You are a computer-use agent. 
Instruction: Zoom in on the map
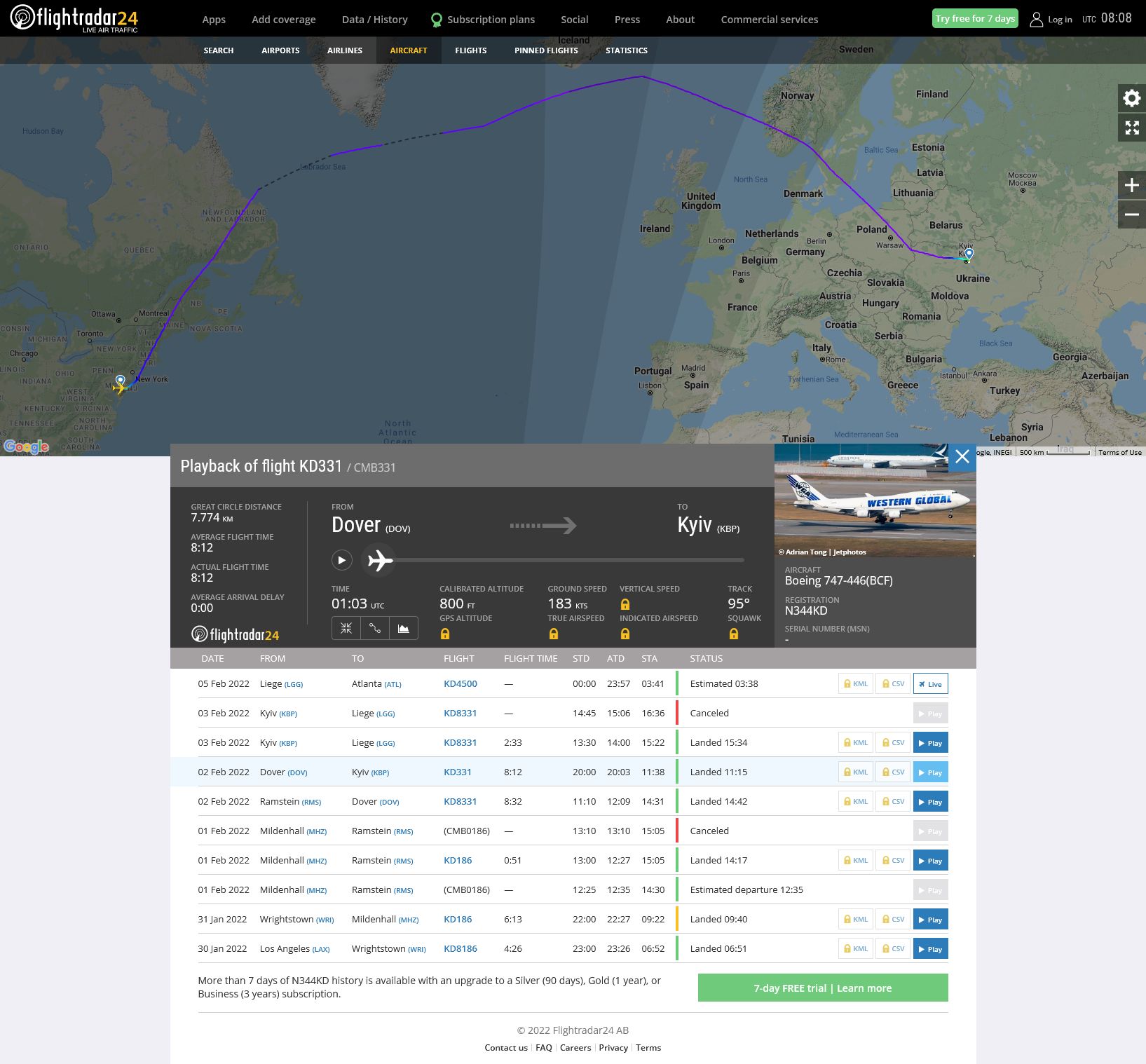point(1131,185)
